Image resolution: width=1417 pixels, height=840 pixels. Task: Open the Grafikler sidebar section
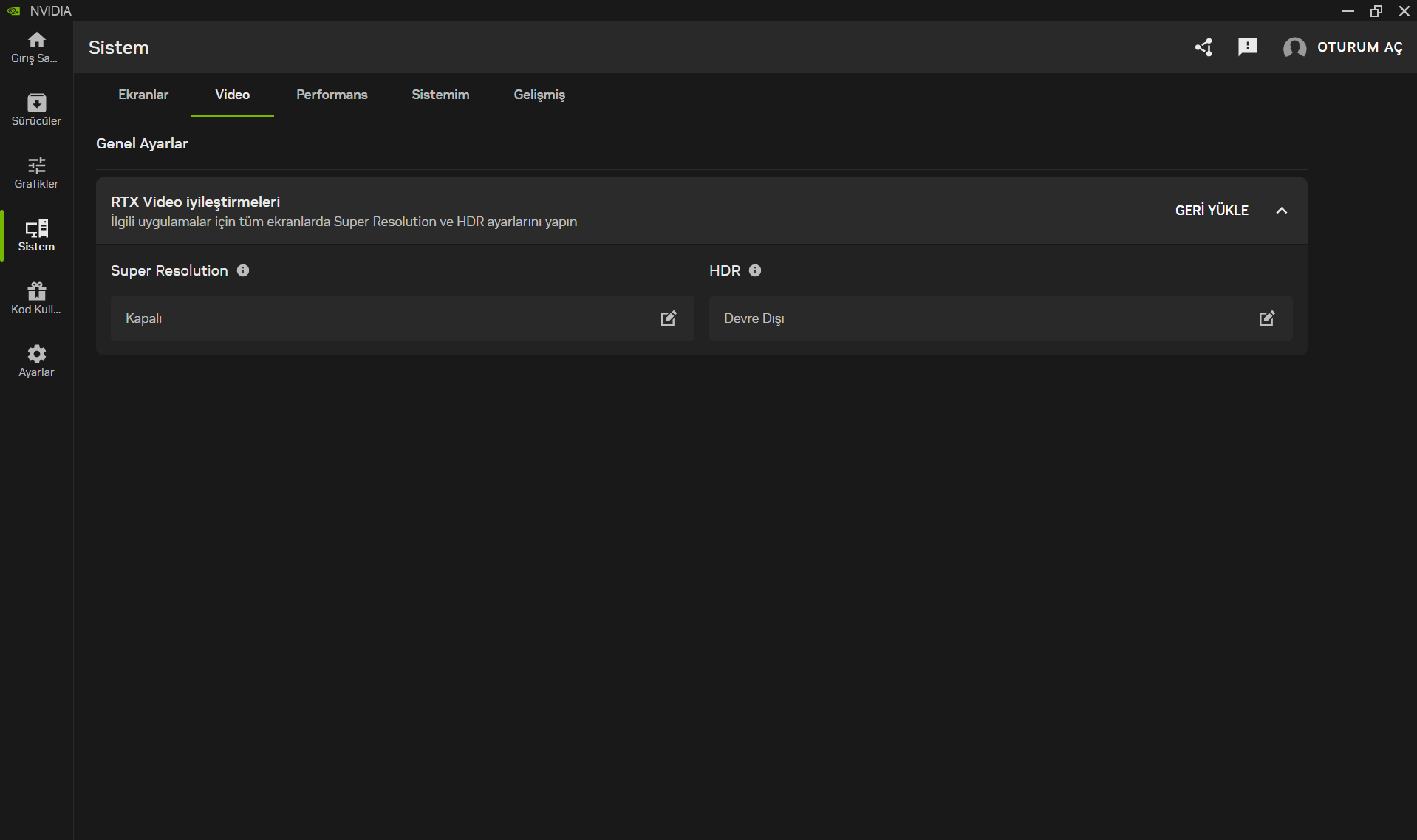(x=36, y=173)
